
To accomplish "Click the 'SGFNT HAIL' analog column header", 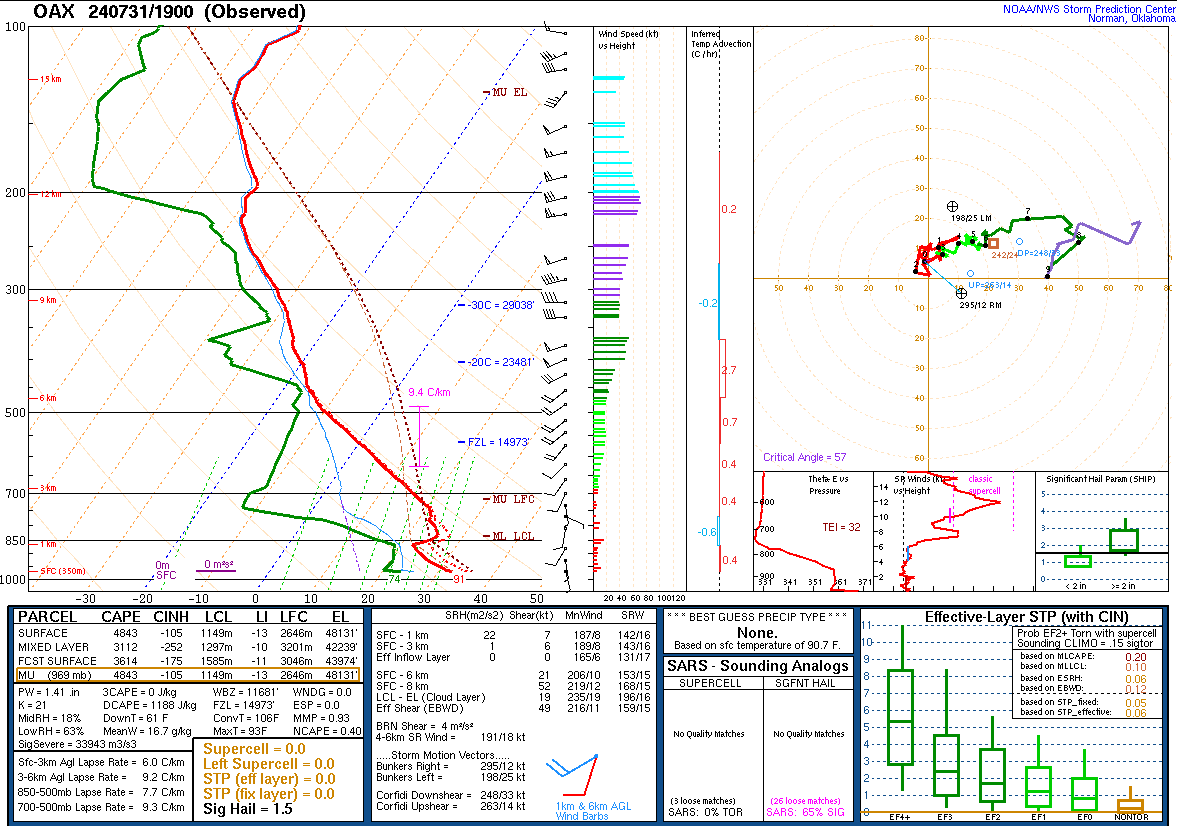I will tap(805, 684).
